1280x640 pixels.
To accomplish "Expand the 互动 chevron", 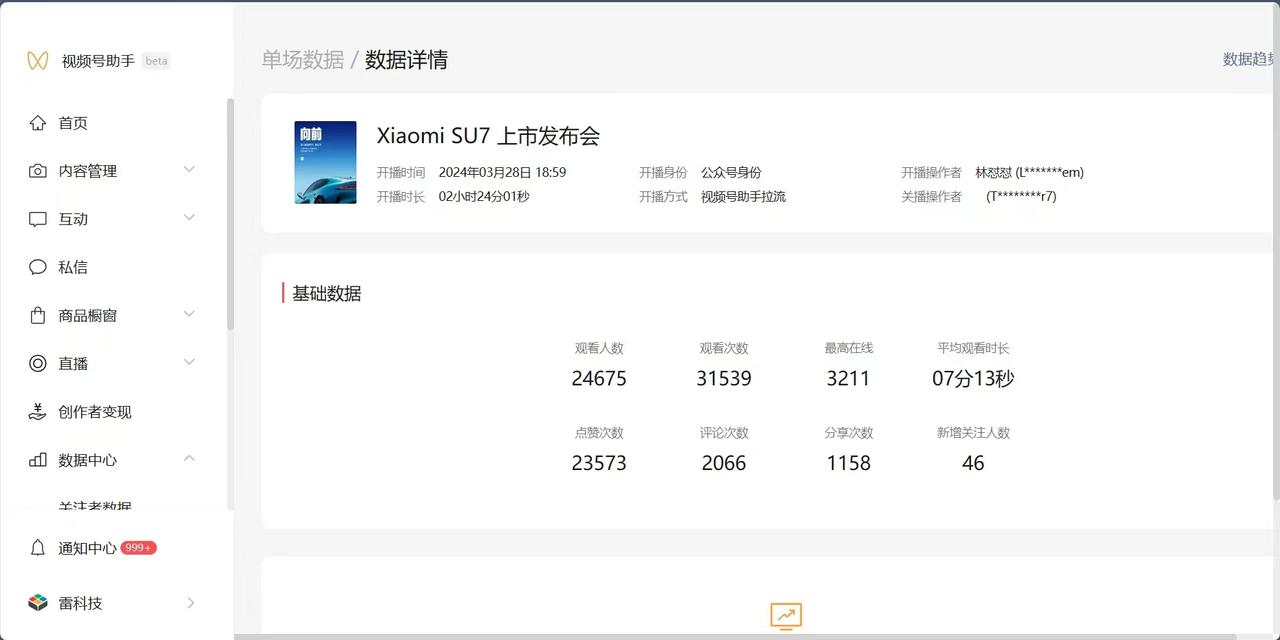I will click(189, 218).
